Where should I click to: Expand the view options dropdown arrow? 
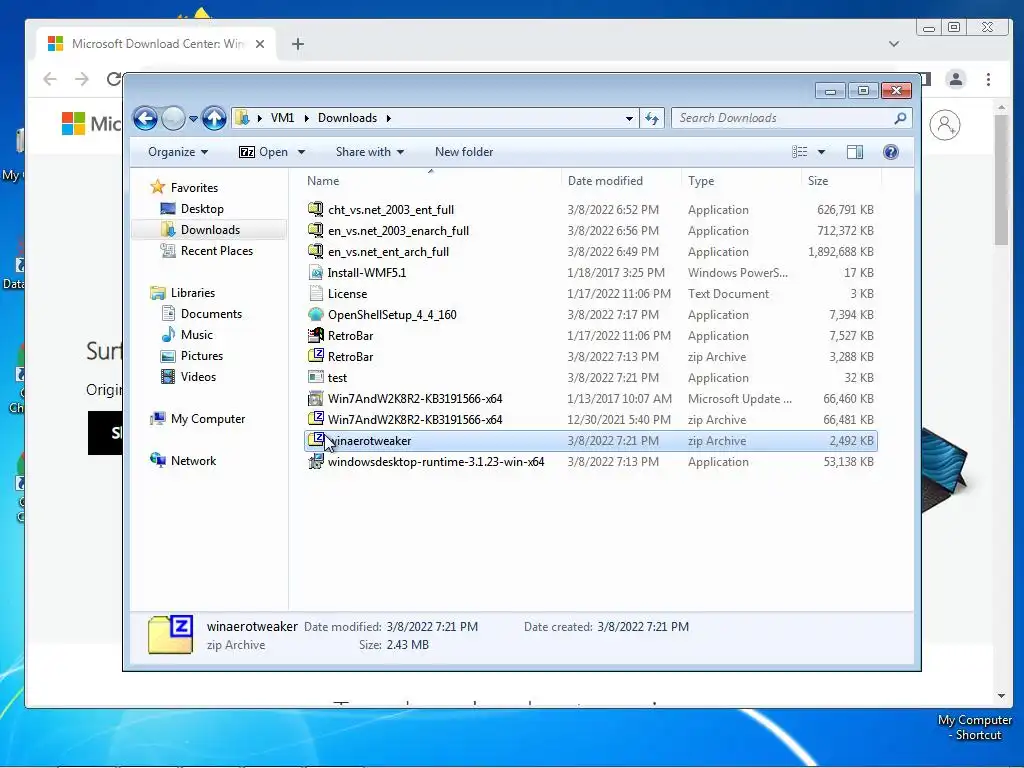(x=822, y=152)
